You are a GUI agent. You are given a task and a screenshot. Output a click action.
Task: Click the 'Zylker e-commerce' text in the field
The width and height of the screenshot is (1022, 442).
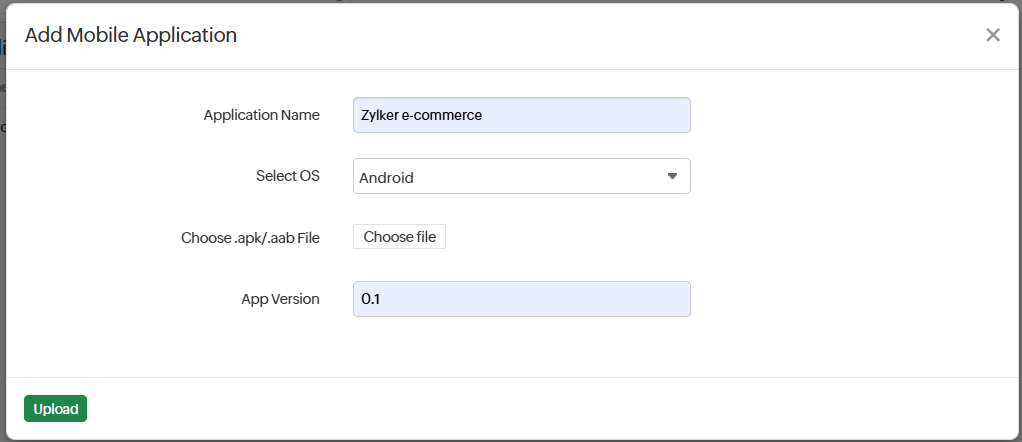point(421,115)
